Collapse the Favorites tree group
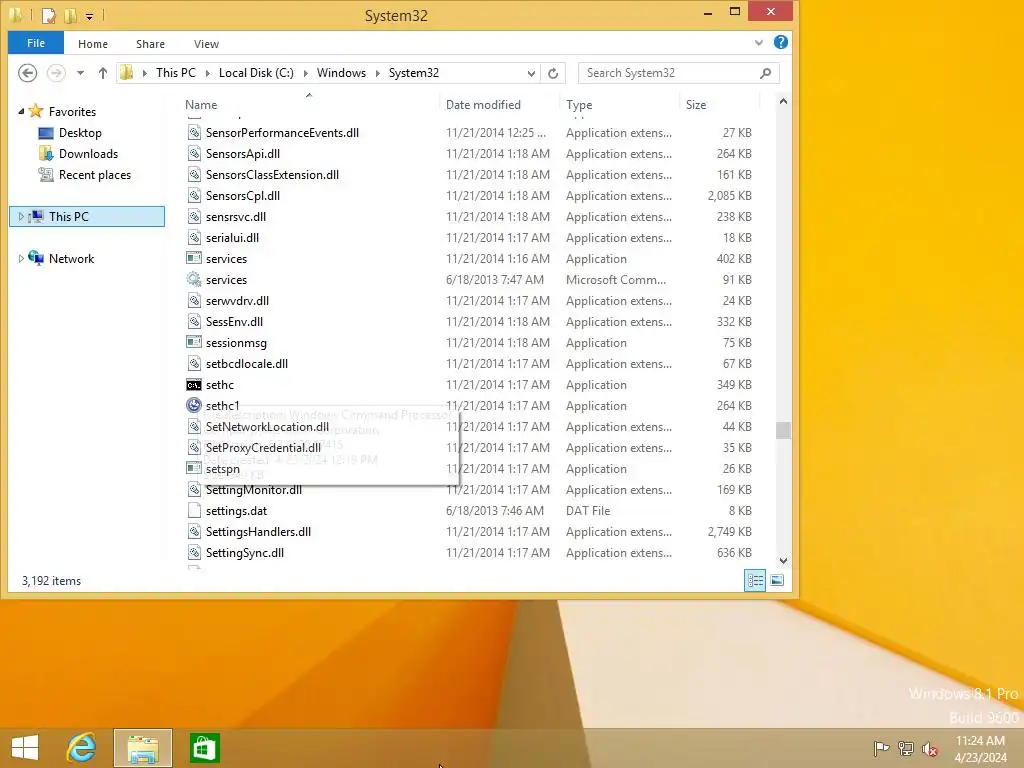This screenshot has height=768, width=1024. click(21, 112)
